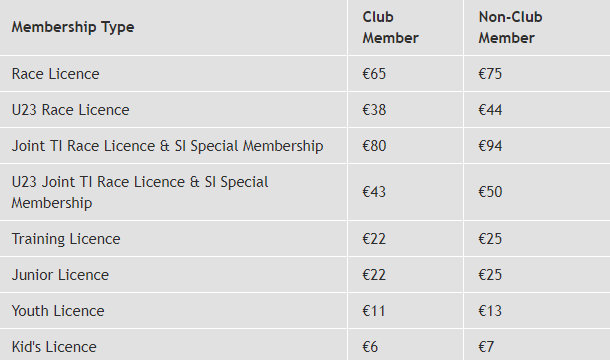Image resolution: width=610 pixels, height=360 pixels.
Task: Click the €13 Youth Licence non-club price
Action: click(490, 311)
